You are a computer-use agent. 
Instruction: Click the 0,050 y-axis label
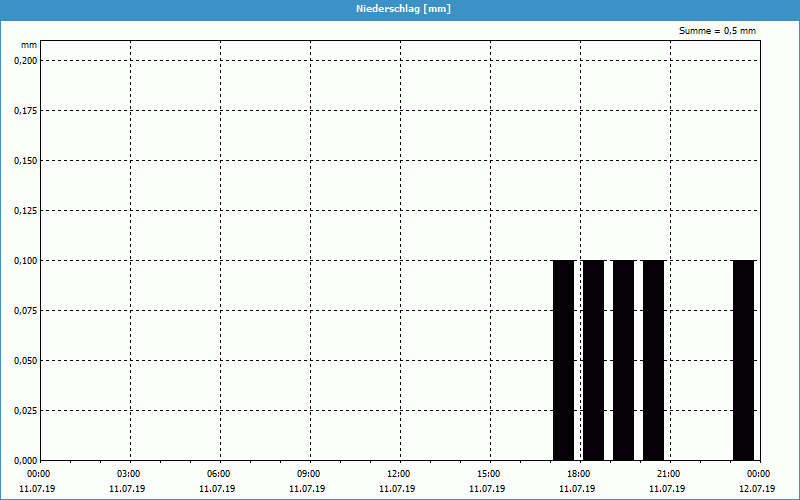26,361
